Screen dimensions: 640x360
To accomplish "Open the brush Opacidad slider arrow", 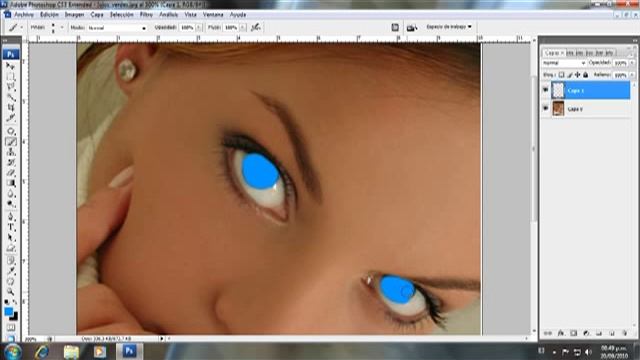I will 199,27.
